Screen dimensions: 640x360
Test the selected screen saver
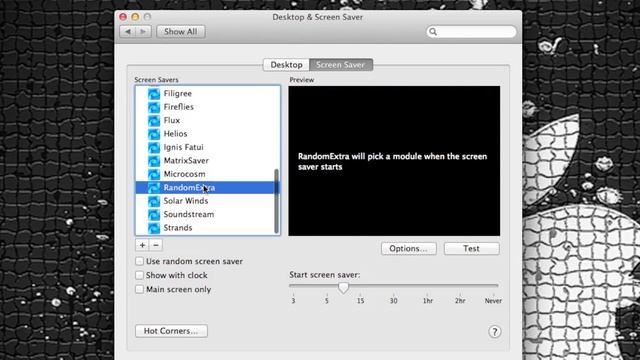[x=471, y=249]
